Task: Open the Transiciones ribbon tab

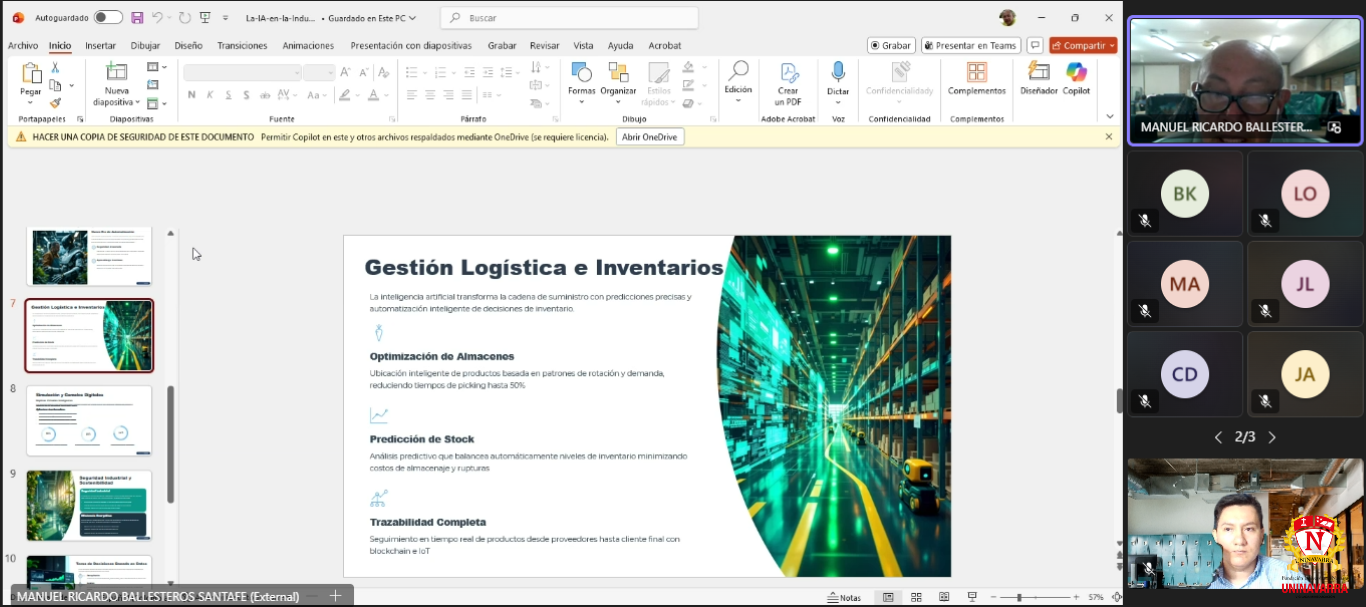Action: tap(242, 46)
